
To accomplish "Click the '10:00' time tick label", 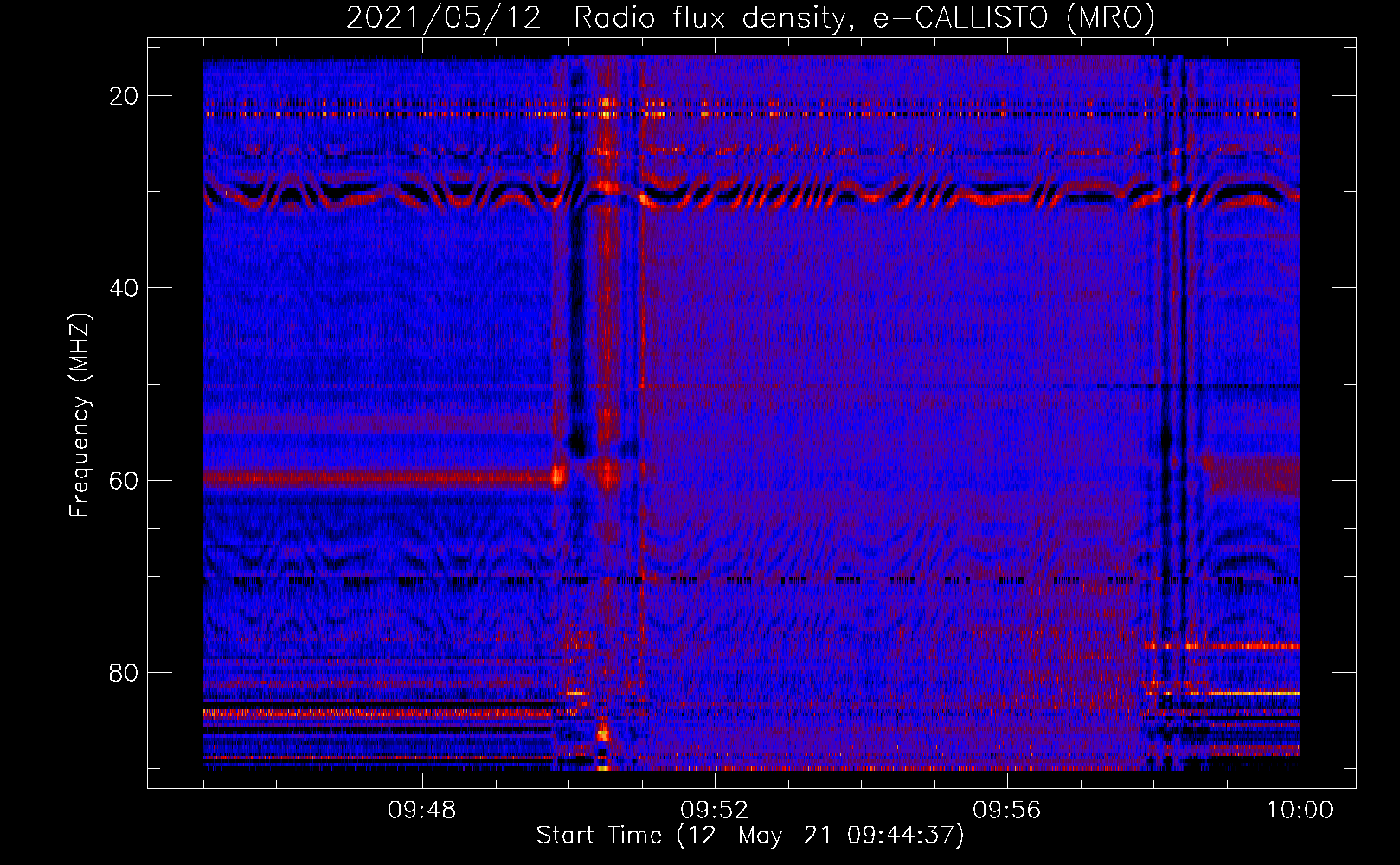I will 1300,811.
